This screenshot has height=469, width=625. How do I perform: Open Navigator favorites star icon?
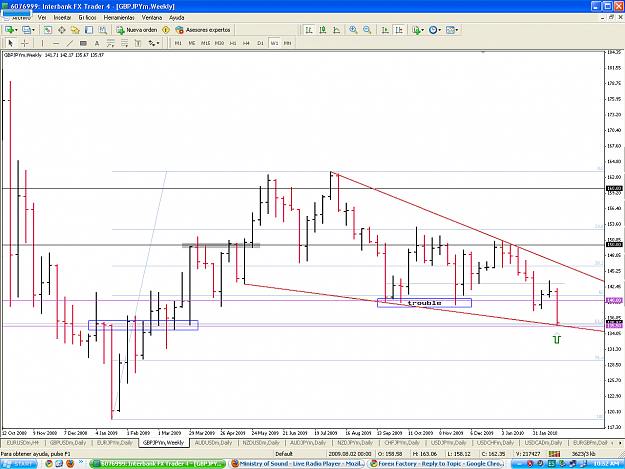click(75, 30)
